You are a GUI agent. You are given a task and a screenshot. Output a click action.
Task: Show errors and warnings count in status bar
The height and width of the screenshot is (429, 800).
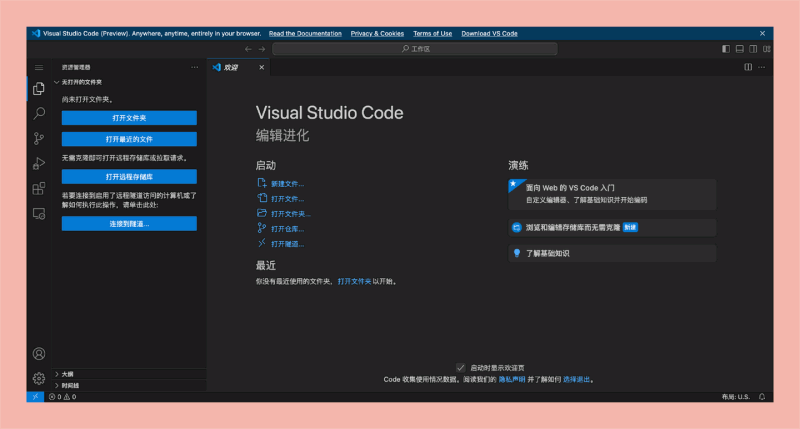(x=62, y=396)
